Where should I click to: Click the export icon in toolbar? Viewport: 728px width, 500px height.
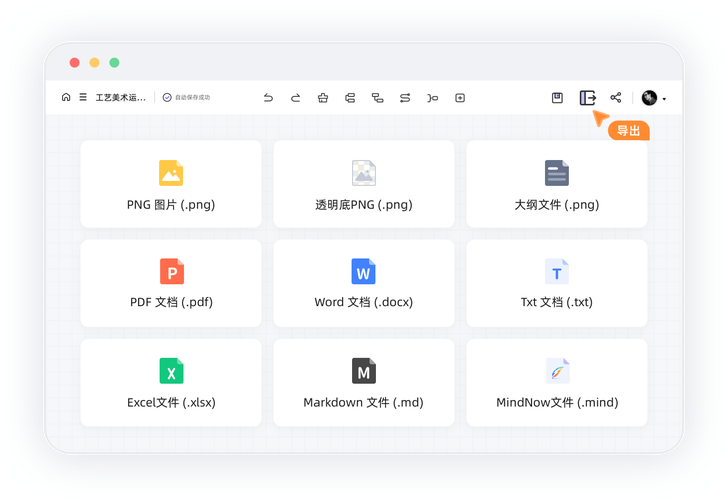[x=587, y=97]
